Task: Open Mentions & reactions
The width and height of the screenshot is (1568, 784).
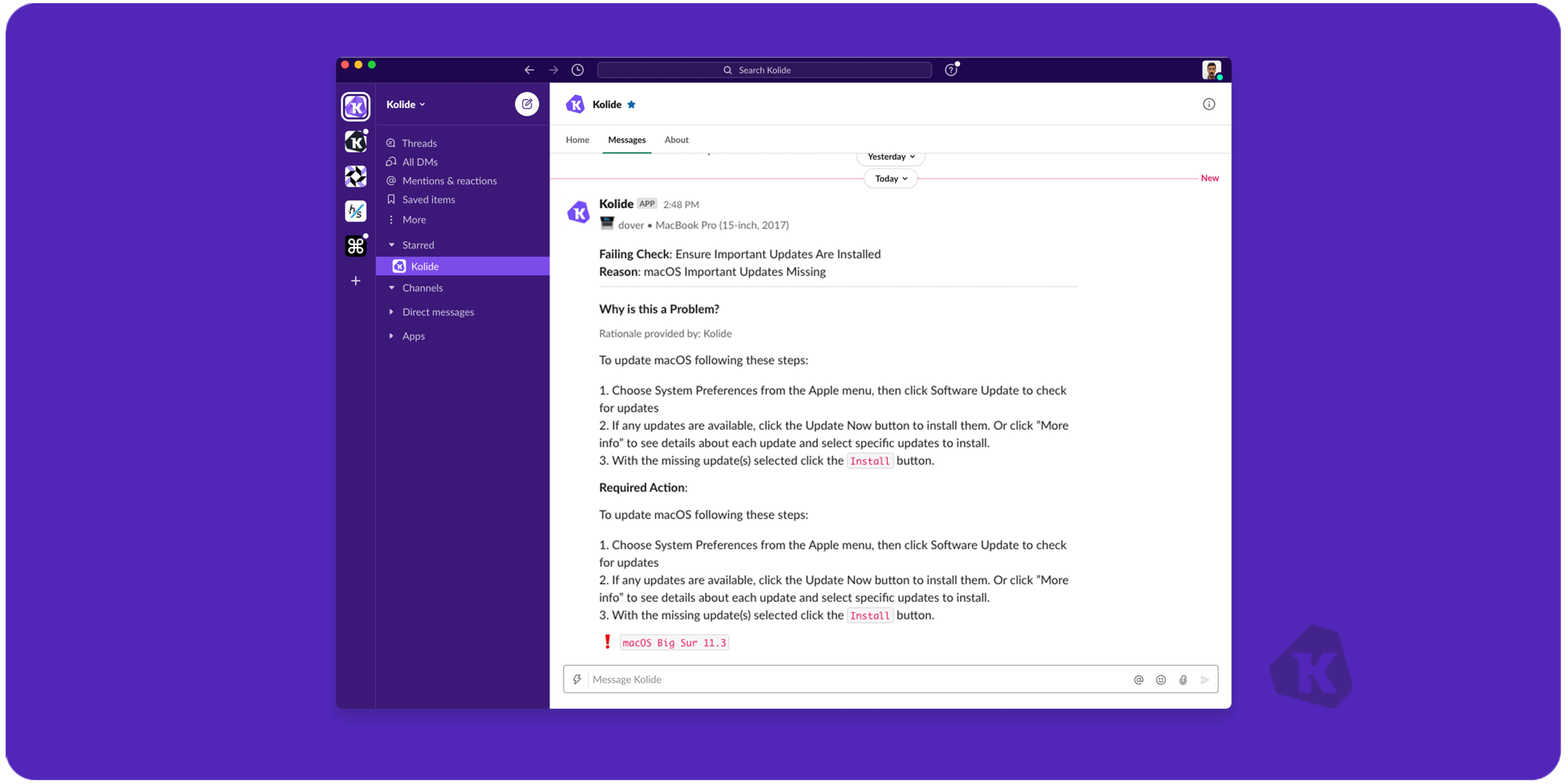Action: [x=391, y=180]
